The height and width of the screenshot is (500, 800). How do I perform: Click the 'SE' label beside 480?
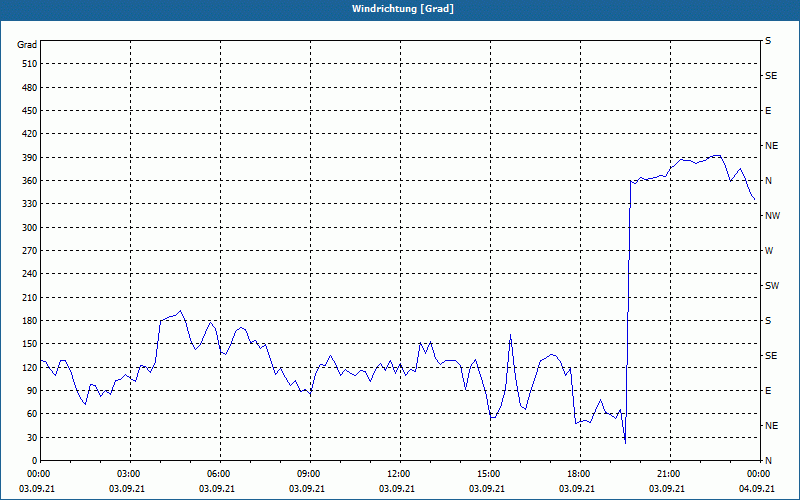tap(771, 76)
